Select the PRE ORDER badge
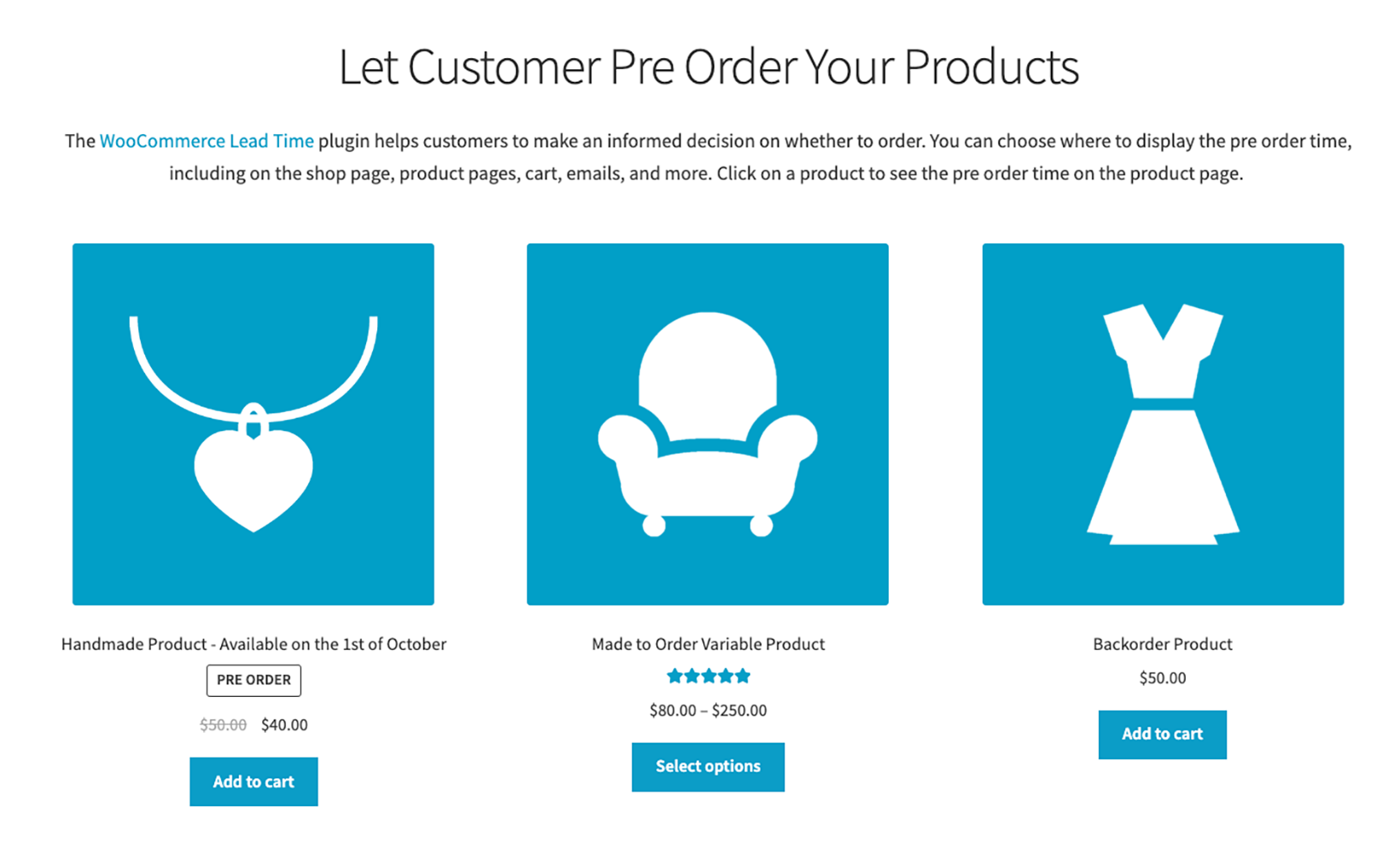This screenshot has width=1400, height=860. click(254, 681)
